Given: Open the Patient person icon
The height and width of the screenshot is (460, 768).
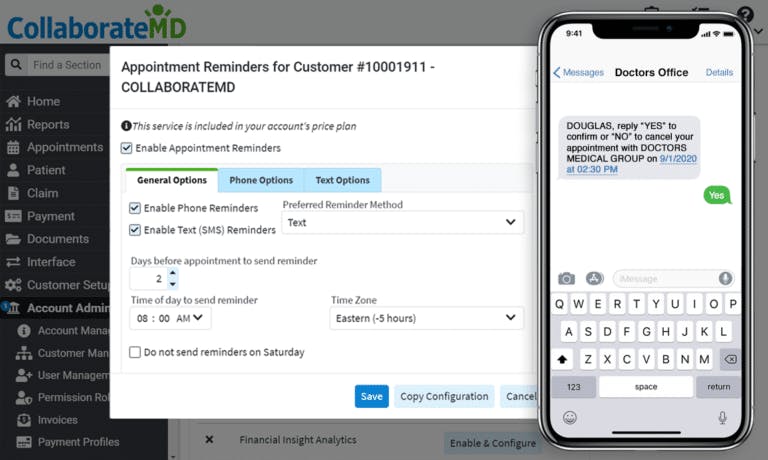Looking at the screenshot, I should (13, 170).
